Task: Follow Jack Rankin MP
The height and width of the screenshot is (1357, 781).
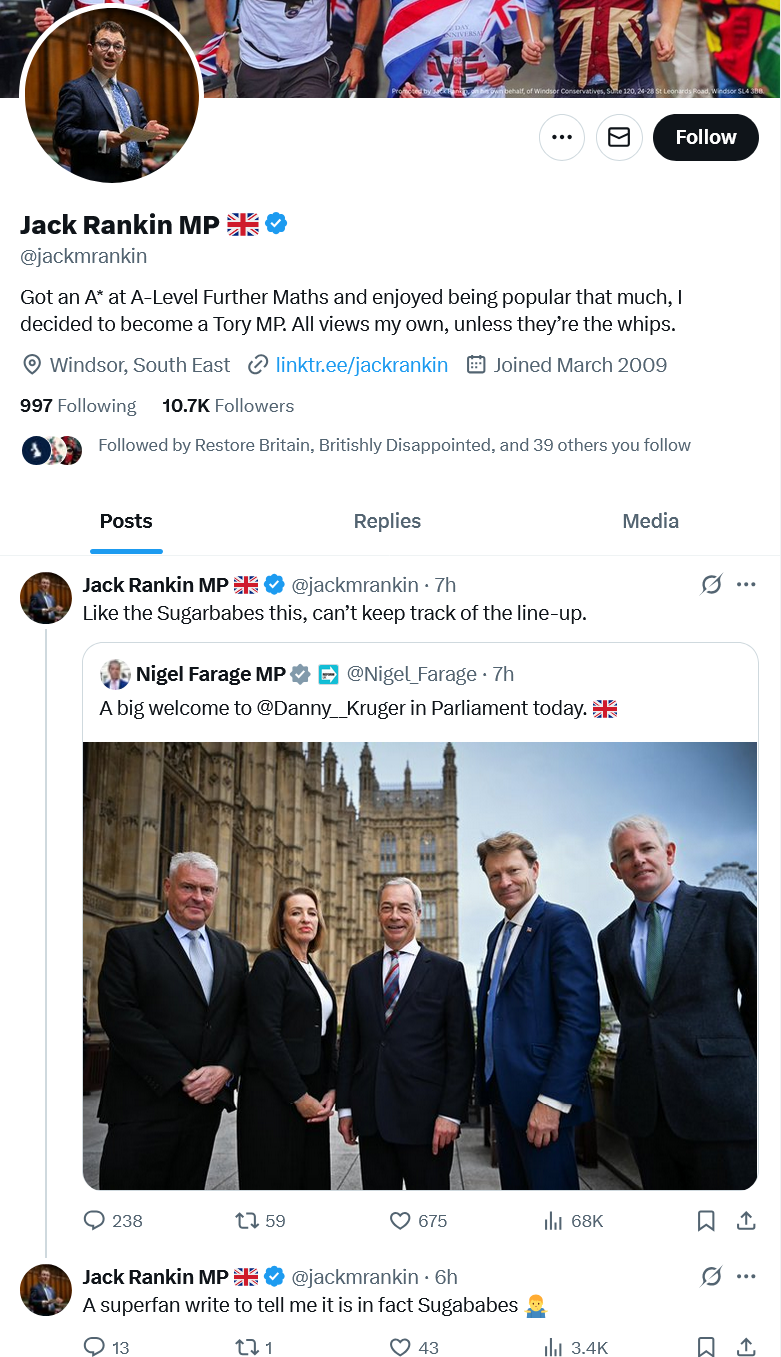Action: [x=705, y=138]
